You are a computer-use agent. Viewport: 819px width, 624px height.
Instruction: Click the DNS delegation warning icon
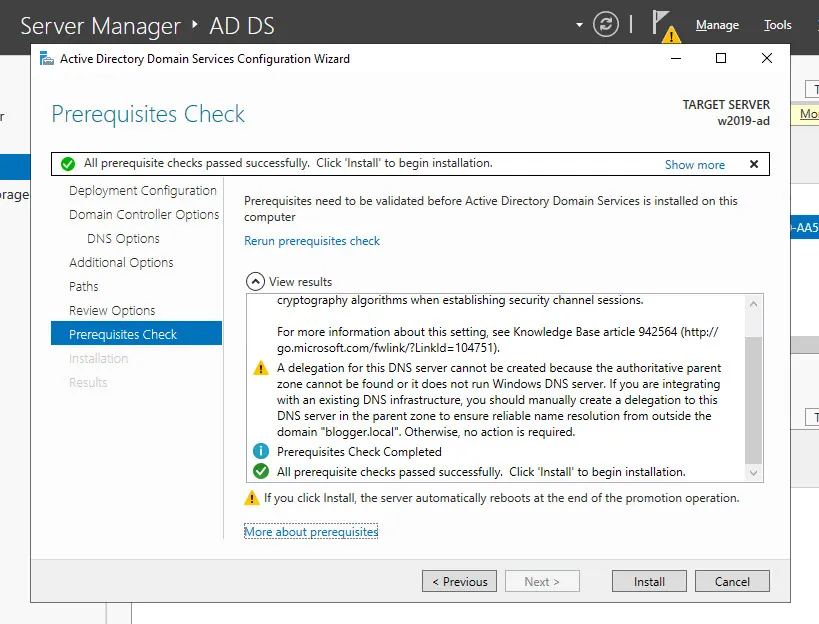[x=260, y=368]
